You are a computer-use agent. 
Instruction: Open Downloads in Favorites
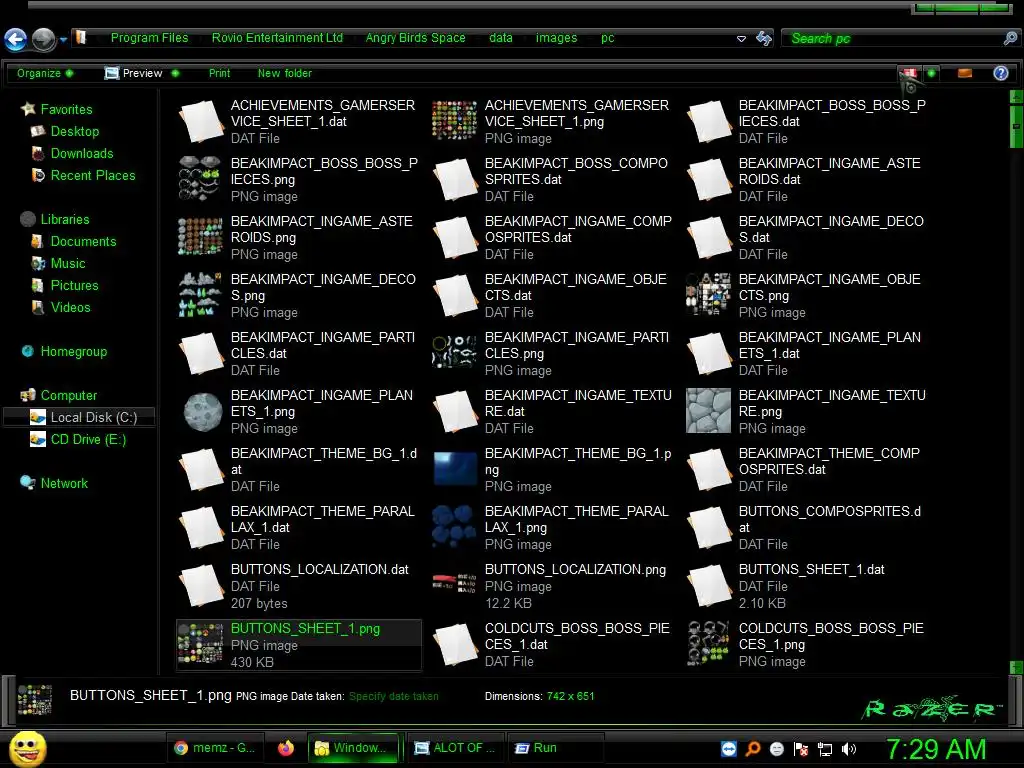point(82,153)
